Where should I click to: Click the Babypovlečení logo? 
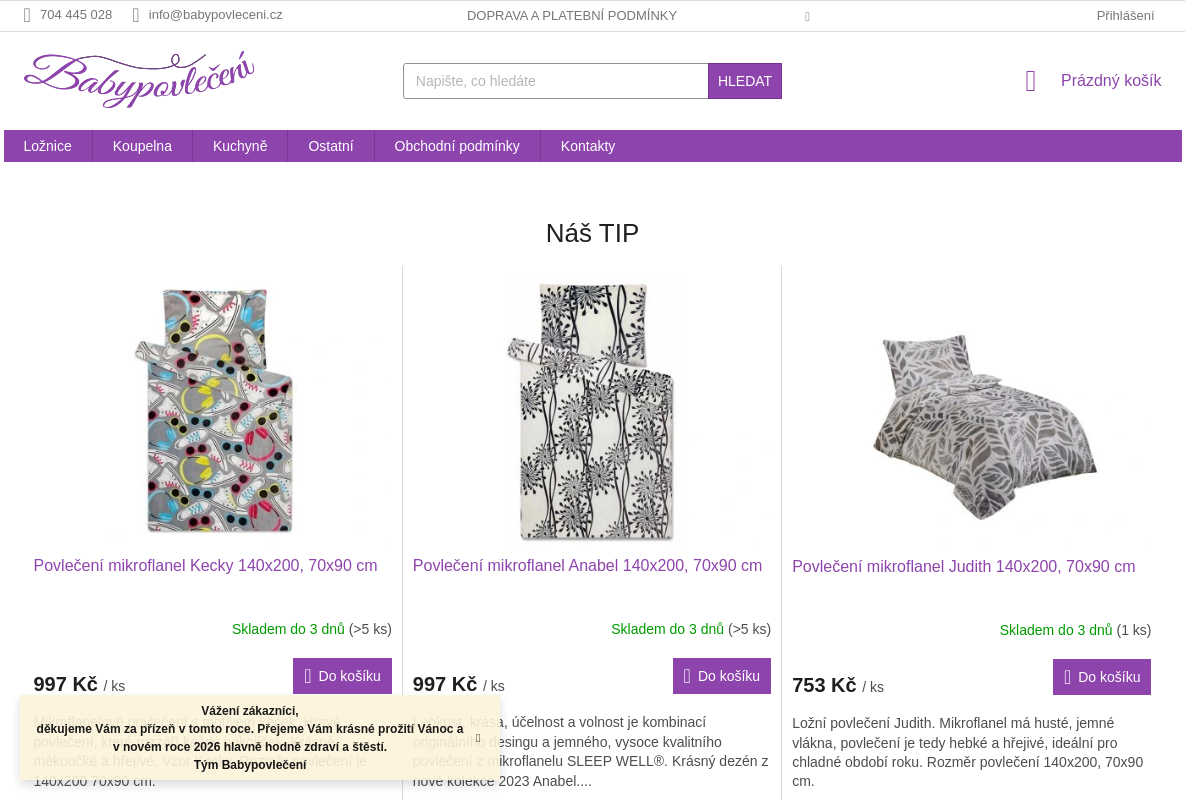click(x=139, y=79)
